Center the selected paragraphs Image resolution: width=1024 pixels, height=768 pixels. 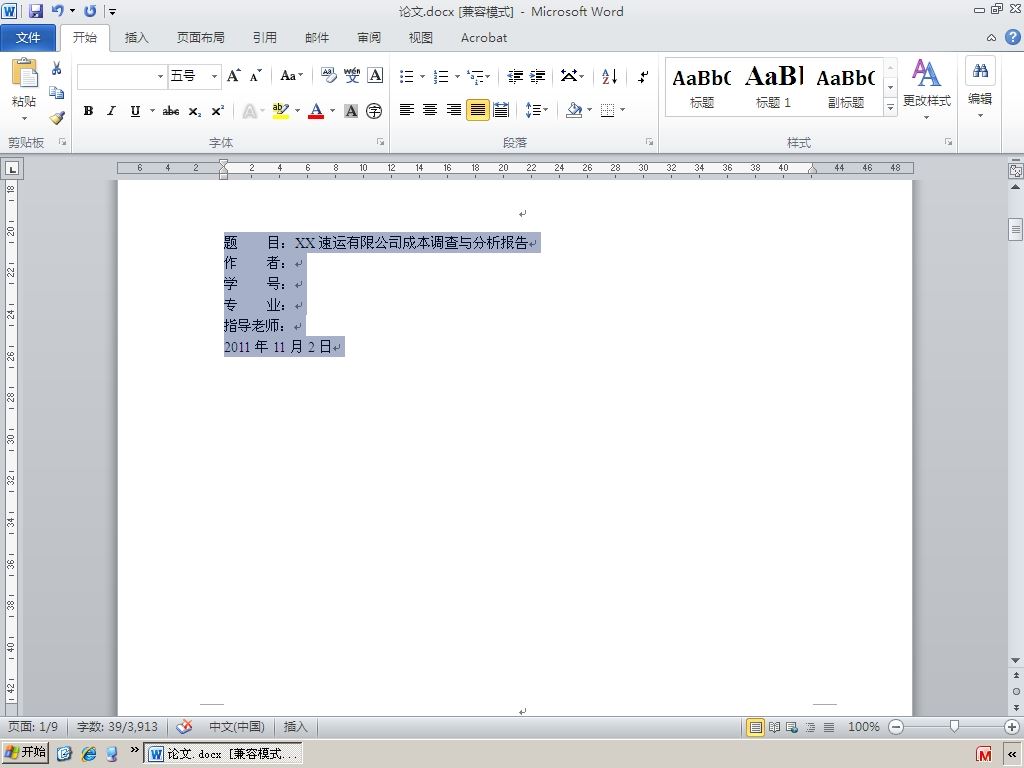pyautogui.click(x=430, y=110)
